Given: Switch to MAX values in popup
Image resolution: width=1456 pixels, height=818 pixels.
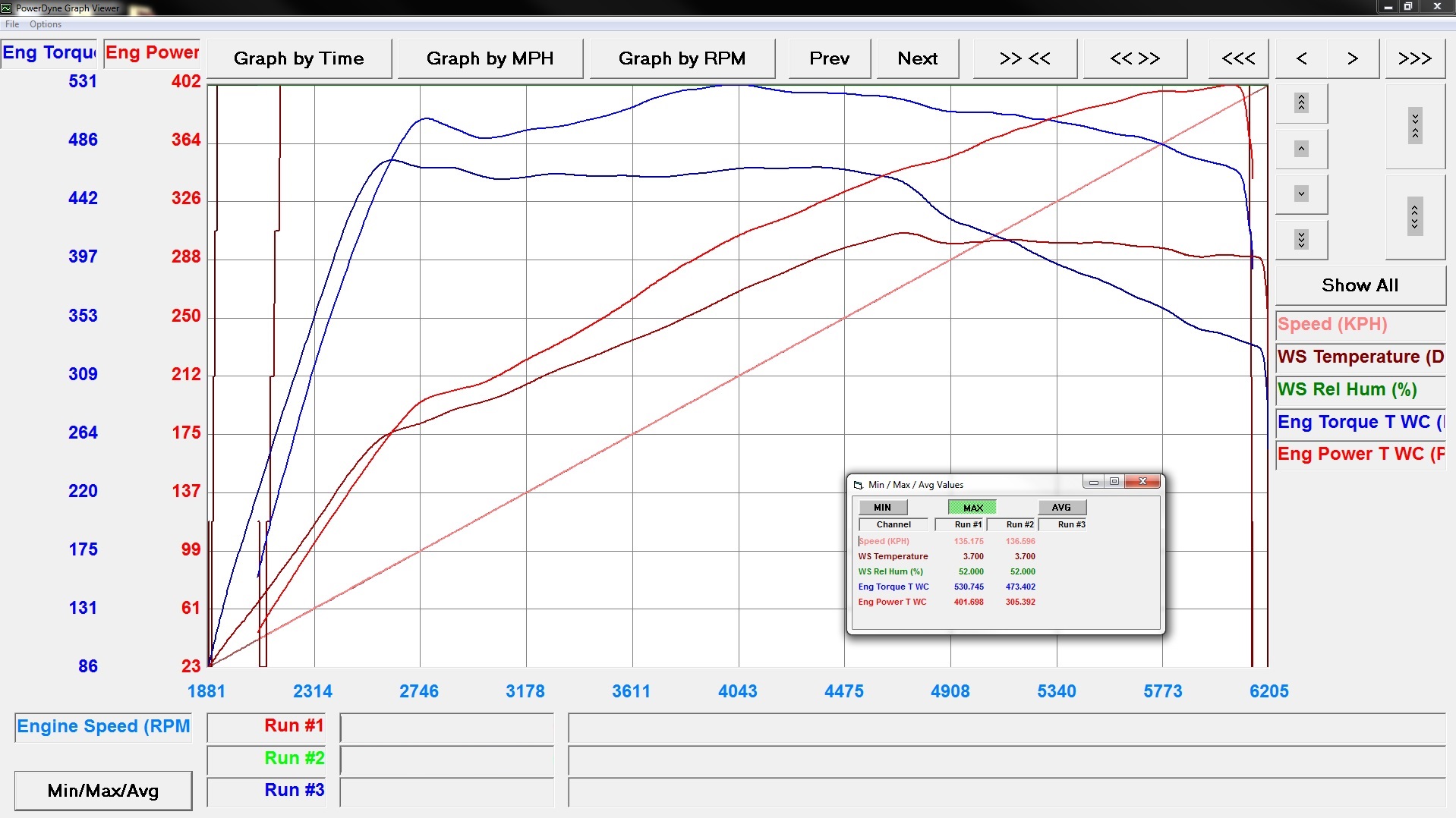Looking at the screenshot, I should pyautogui.click(x=972, y=508).
